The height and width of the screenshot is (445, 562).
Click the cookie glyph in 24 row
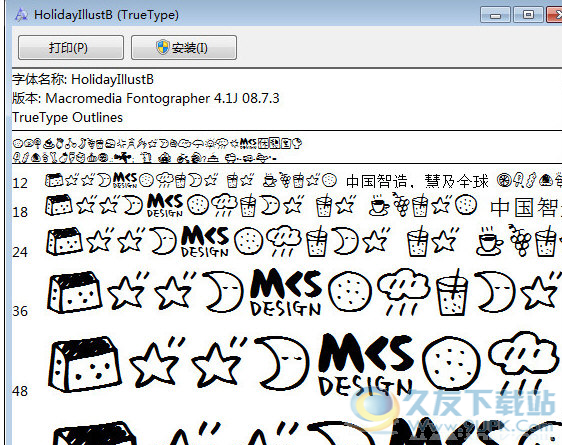[x=248, y=241]
